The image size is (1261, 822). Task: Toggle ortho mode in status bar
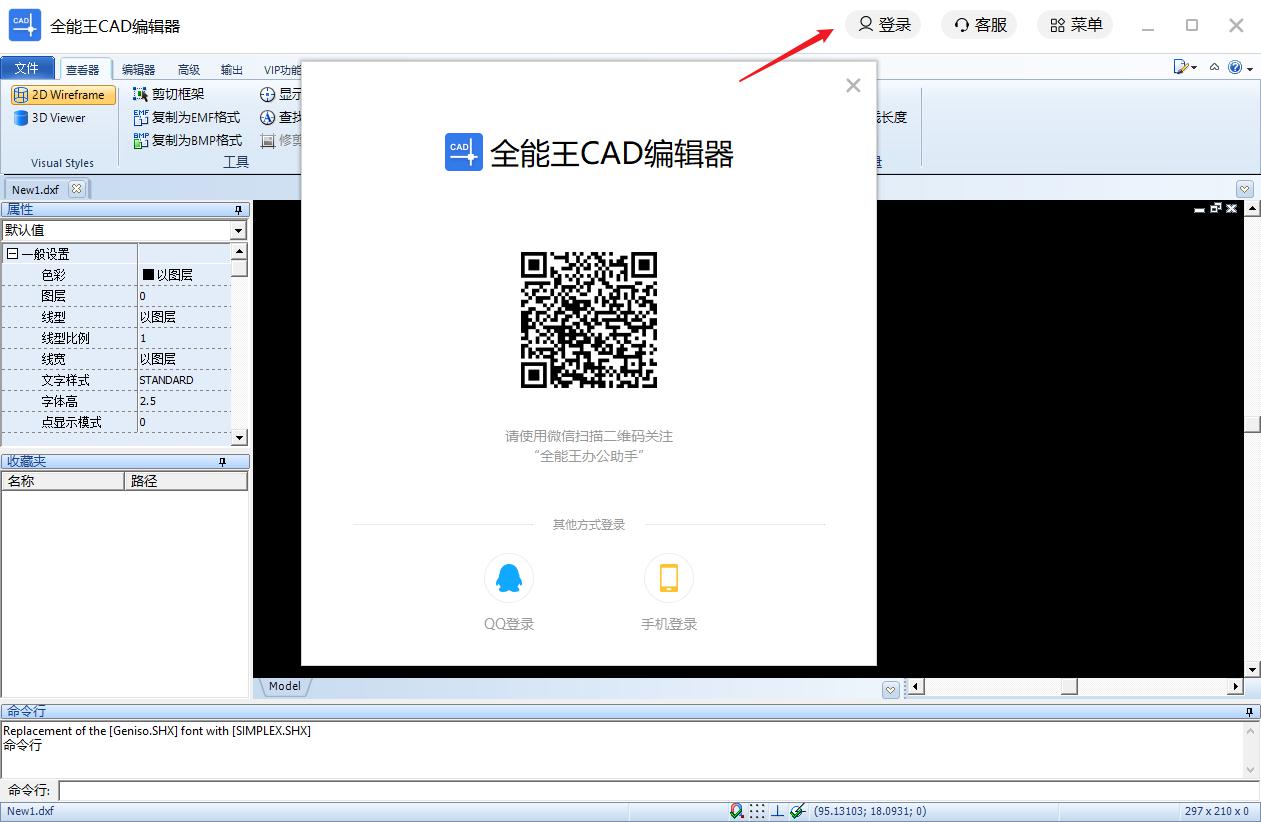click(x=777, y=811)
